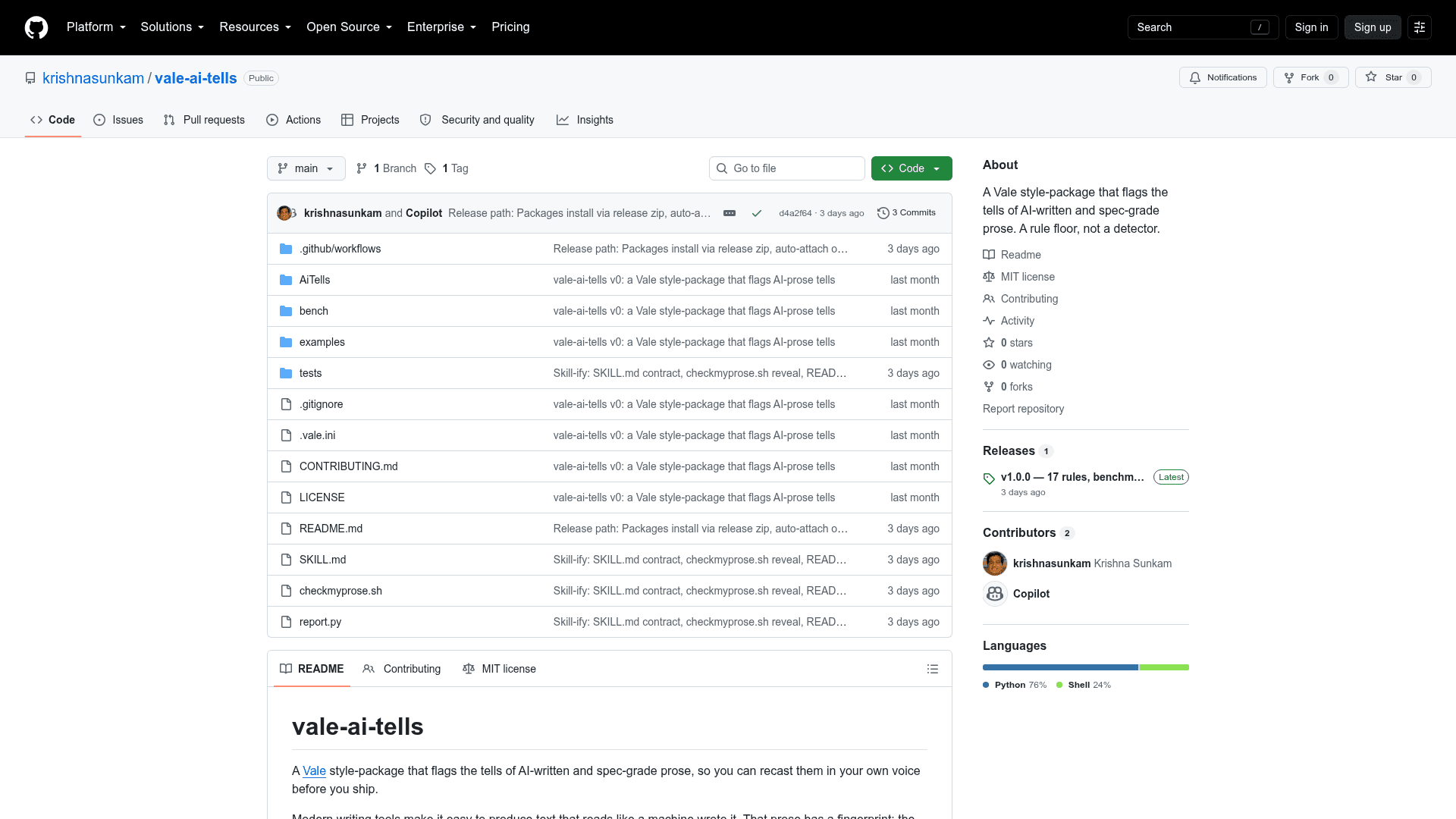Open the Vale link in README text
Image resolution: width=1456 pixels, height=819 pixels.
[x=314, y=770]
